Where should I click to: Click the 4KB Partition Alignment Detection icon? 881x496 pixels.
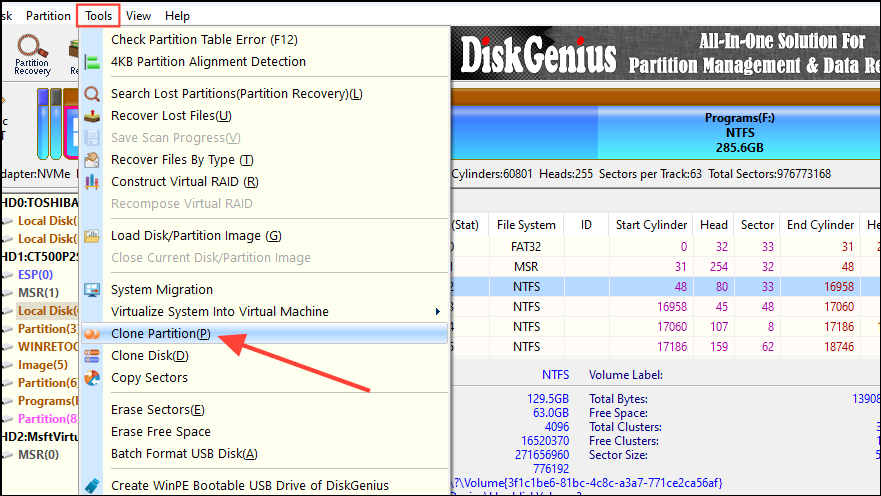pyautogui.click(x=92, y=62)
